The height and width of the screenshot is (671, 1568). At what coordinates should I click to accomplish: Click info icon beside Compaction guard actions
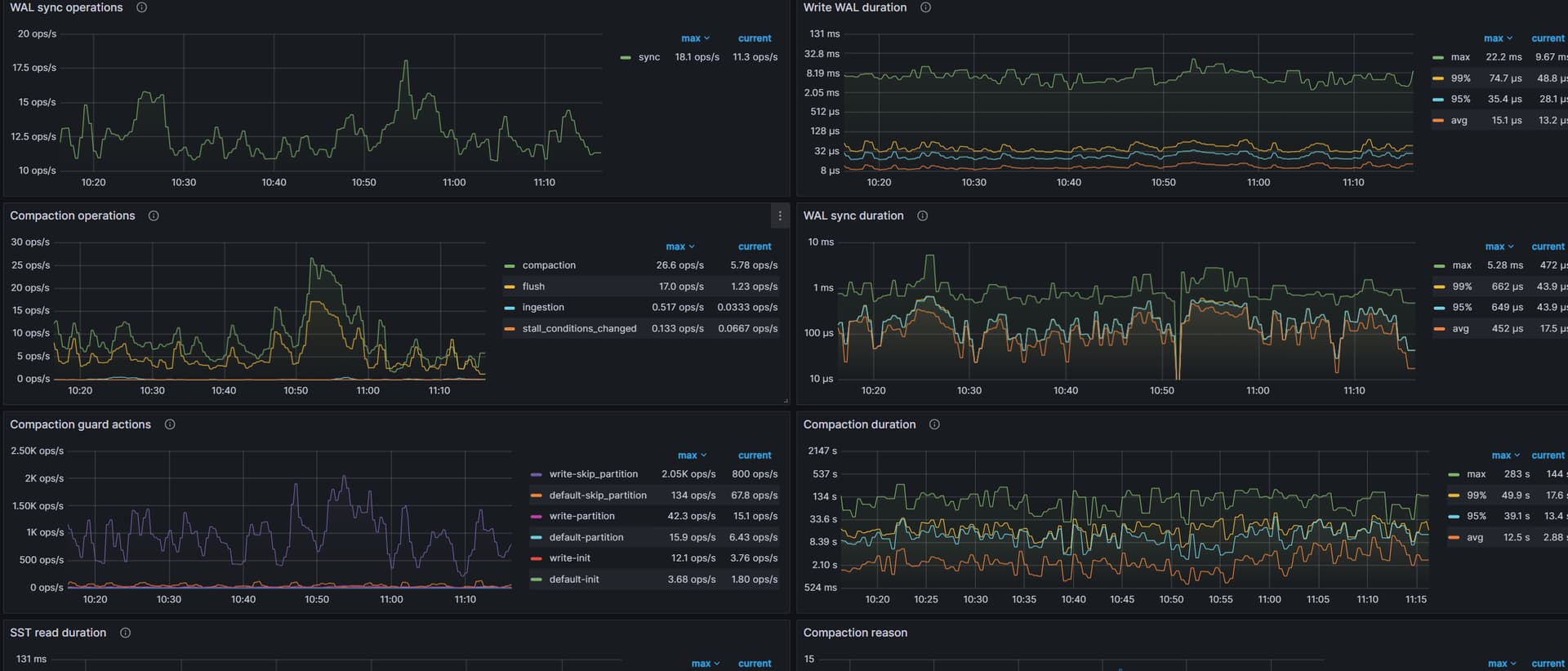click(170, 424)
